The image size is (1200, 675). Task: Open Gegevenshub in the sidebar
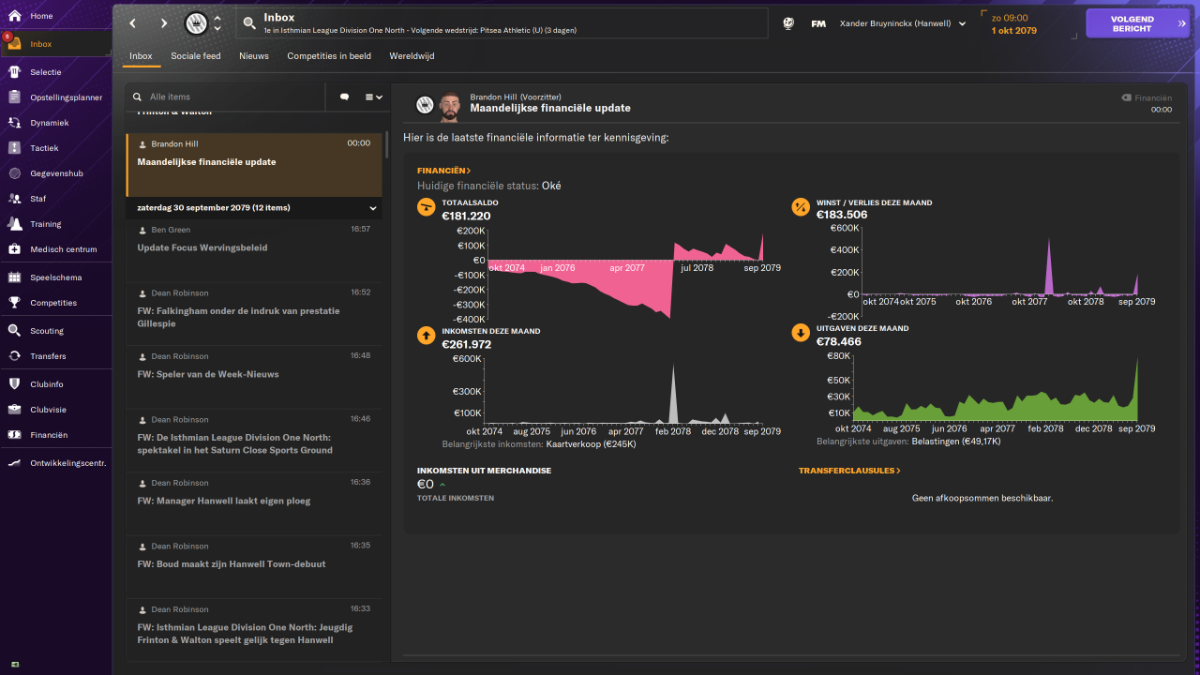[x=56, y=173]
